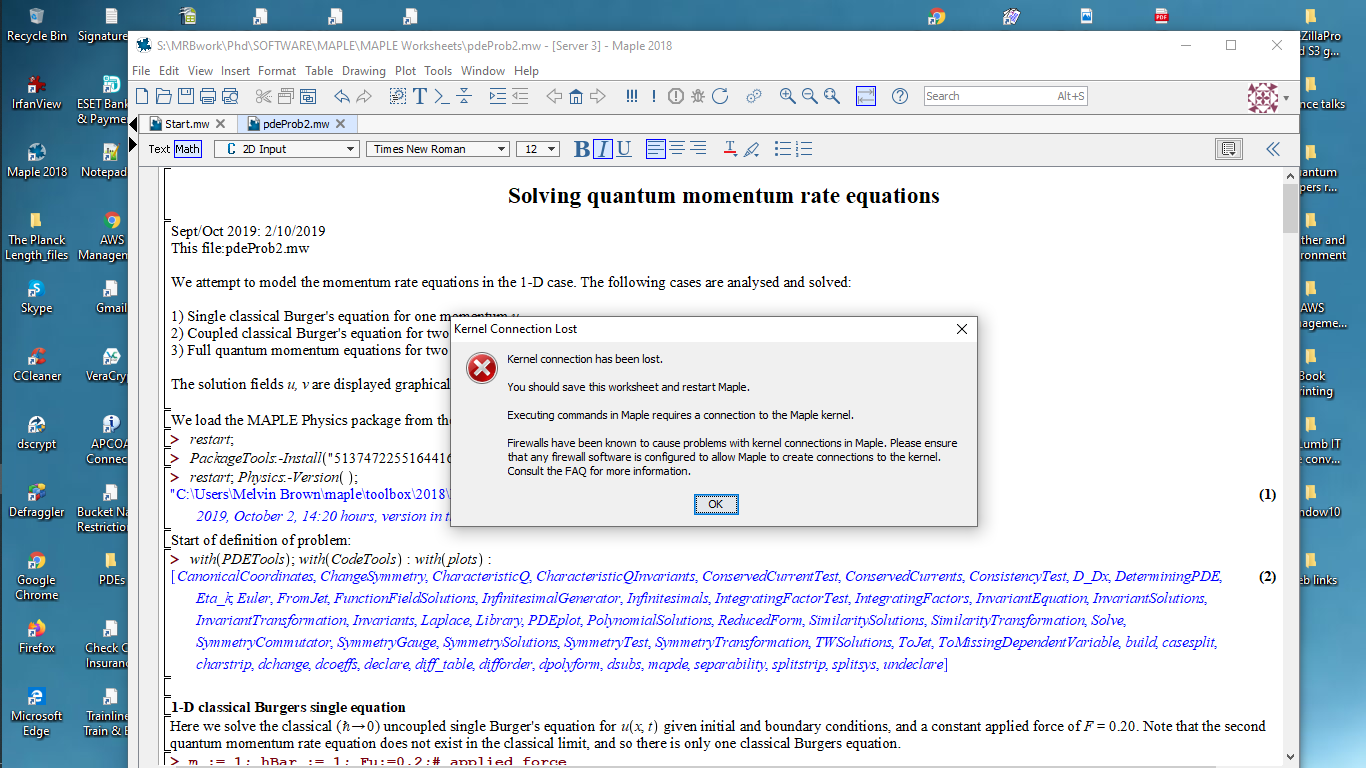Open a file with the folder icon
Image resolution: width=1366 pixels, height=768 pixels.
[x=163, y=96]
